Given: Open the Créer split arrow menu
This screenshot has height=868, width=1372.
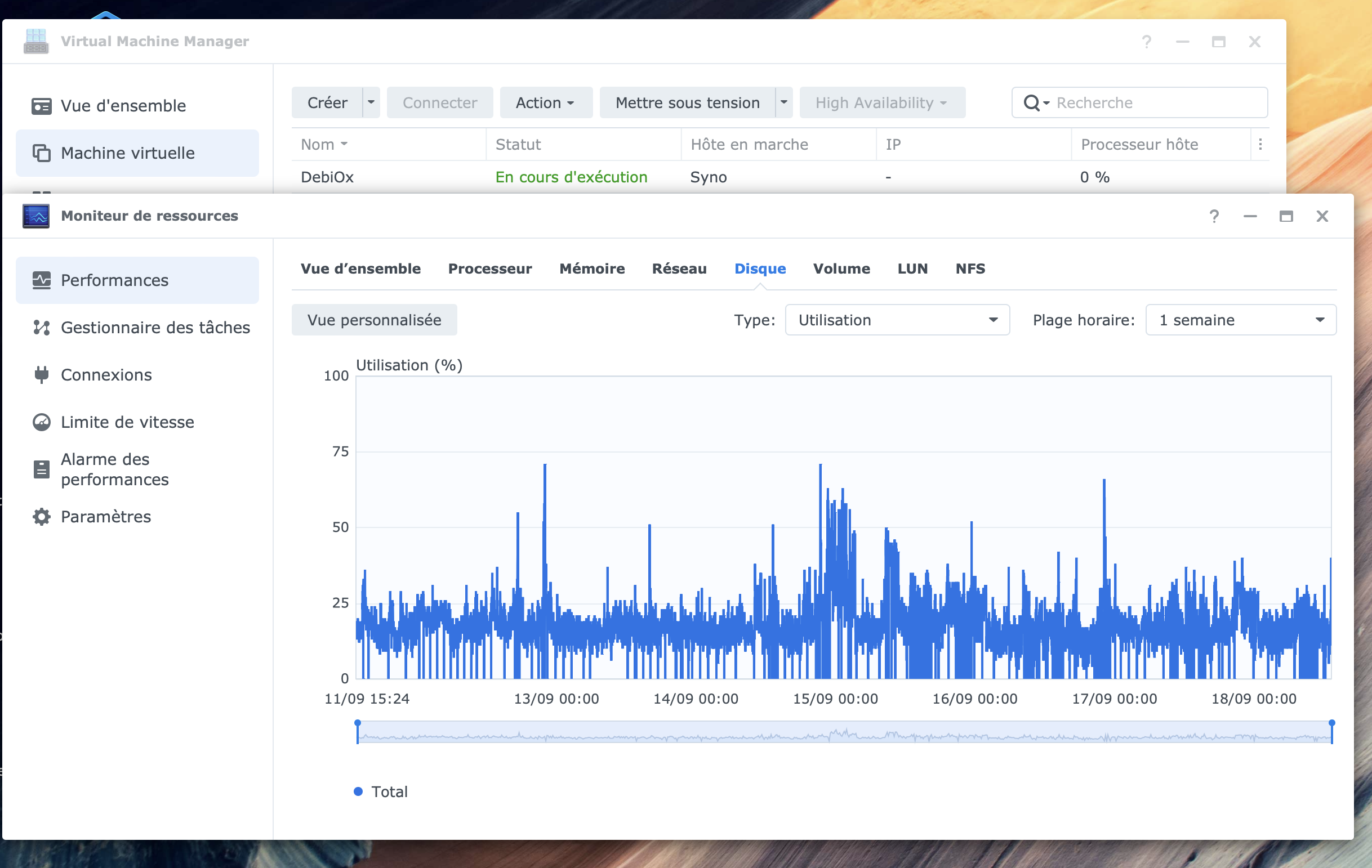Looking at the screenshot, I should click(x=372, y=103).
